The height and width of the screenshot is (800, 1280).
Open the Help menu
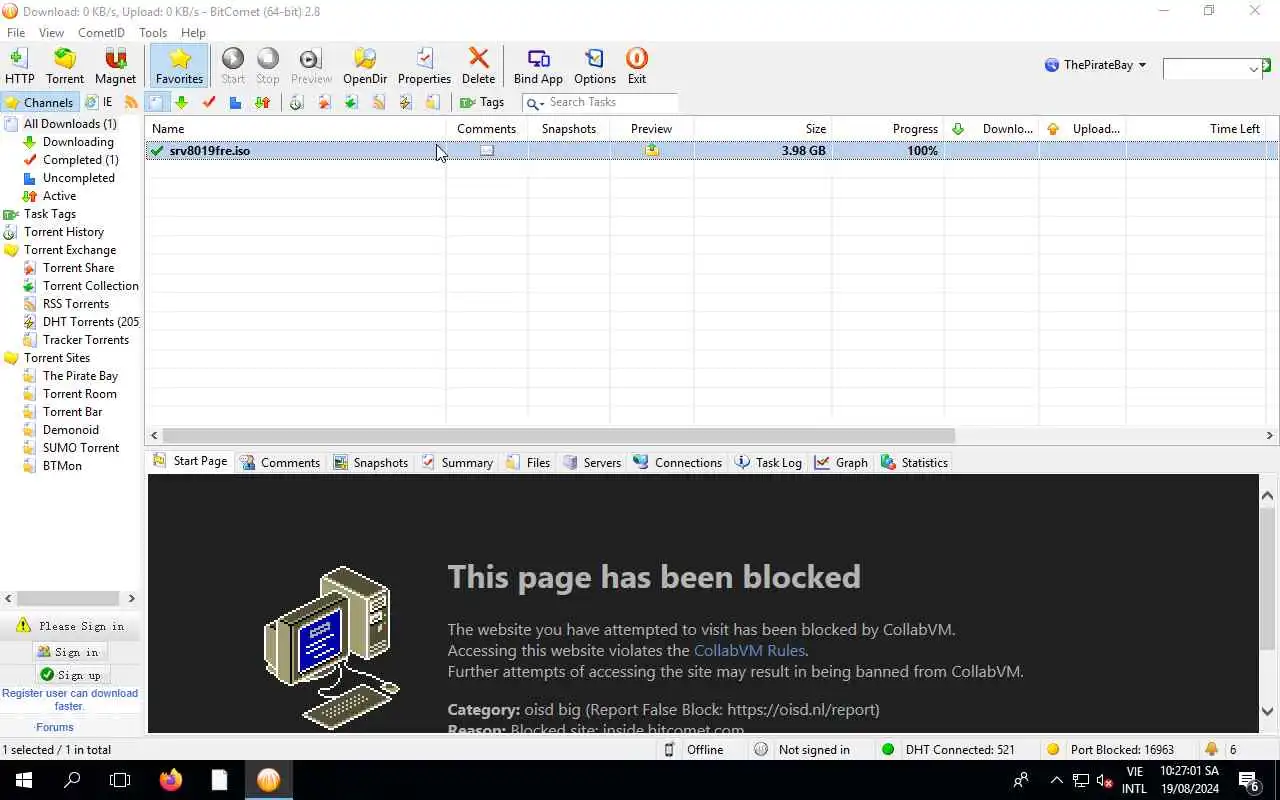tap(193, 33)
